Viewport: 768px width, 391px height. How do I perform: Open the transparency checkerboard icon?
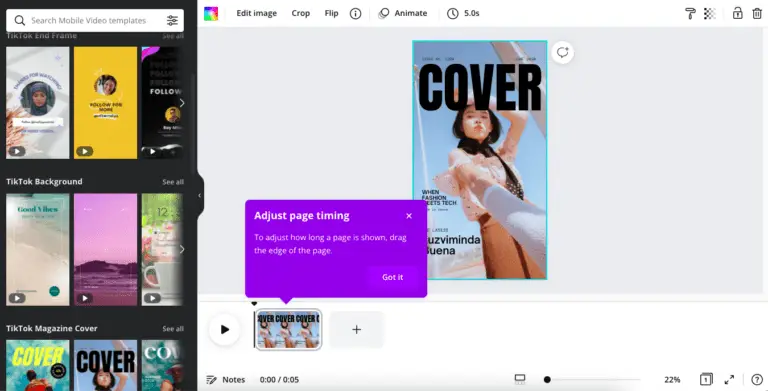coord(710,14)
